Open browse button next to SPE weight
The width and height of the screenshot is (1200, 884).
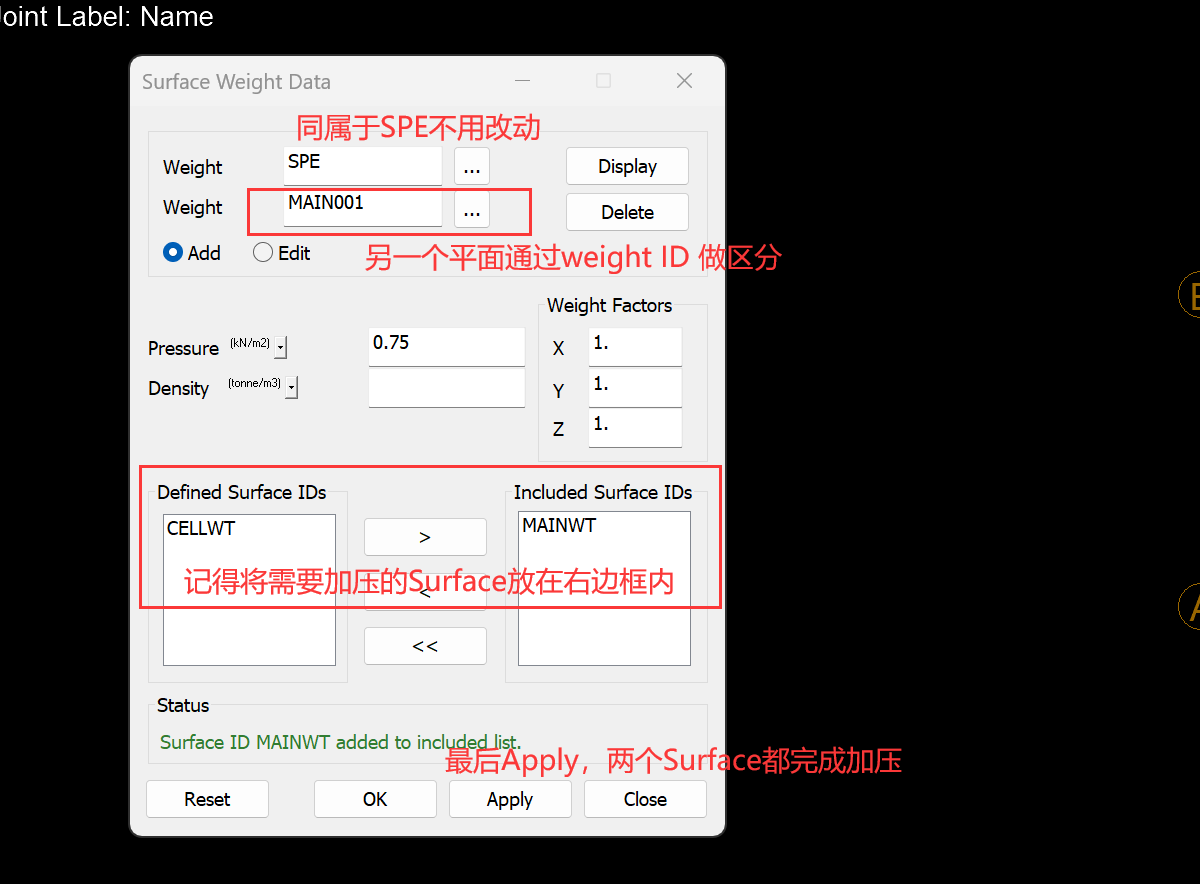pyautogui.click(x=472, y=167)
